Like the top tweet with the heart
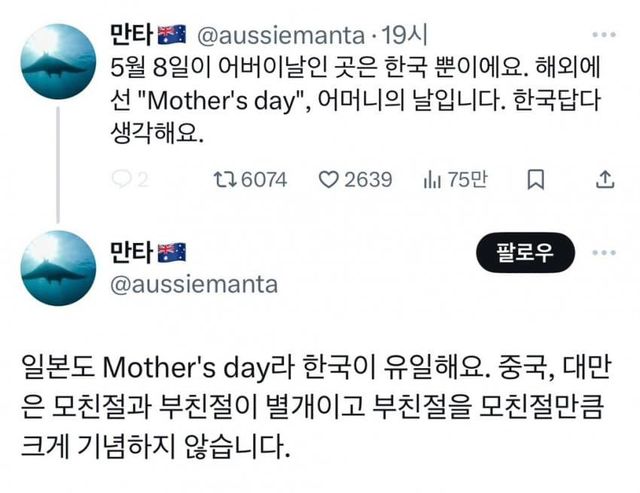Image resolution: width=640 pixels, height=493 pixels. (x=329, y=179)
